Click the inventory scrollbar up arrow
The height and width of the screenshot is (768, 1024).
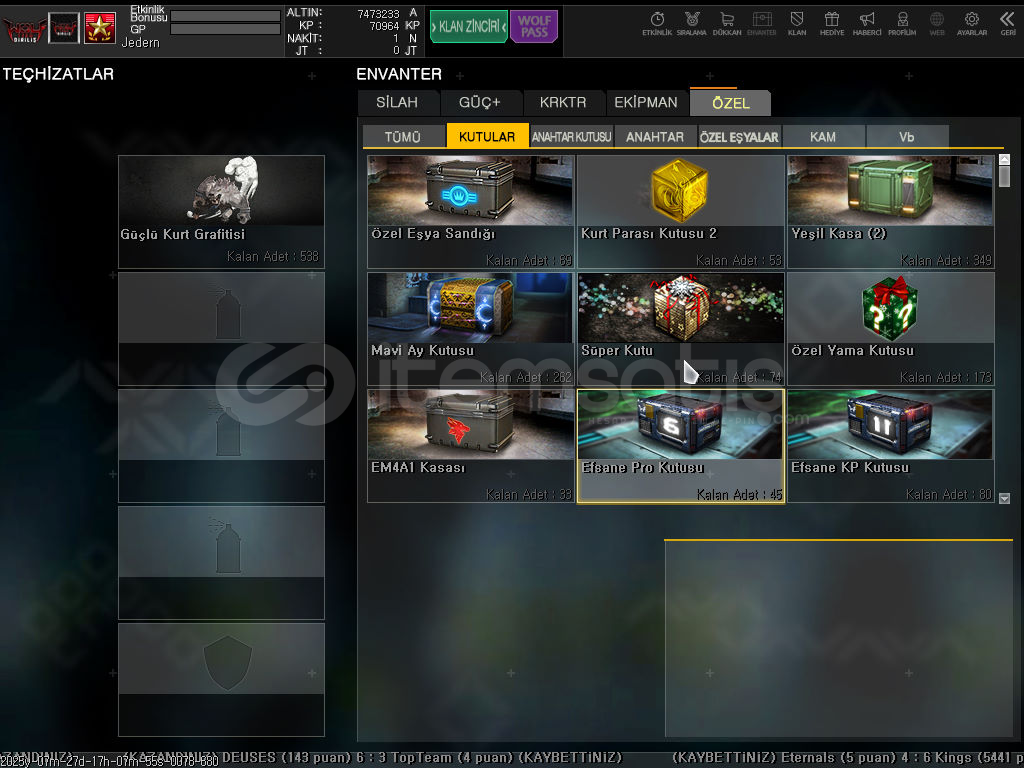pyautogui.click(x=1004, y=159)
